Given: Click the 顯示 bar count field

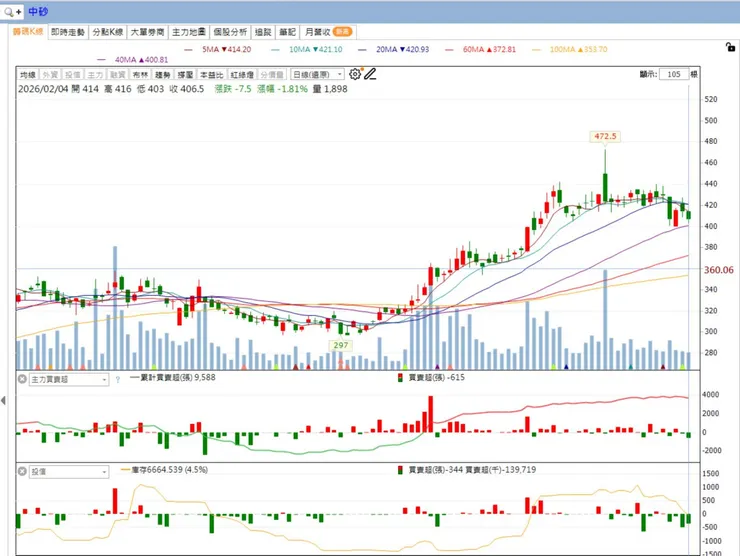Looking at the screenshot, I should (x=674, y=74).
